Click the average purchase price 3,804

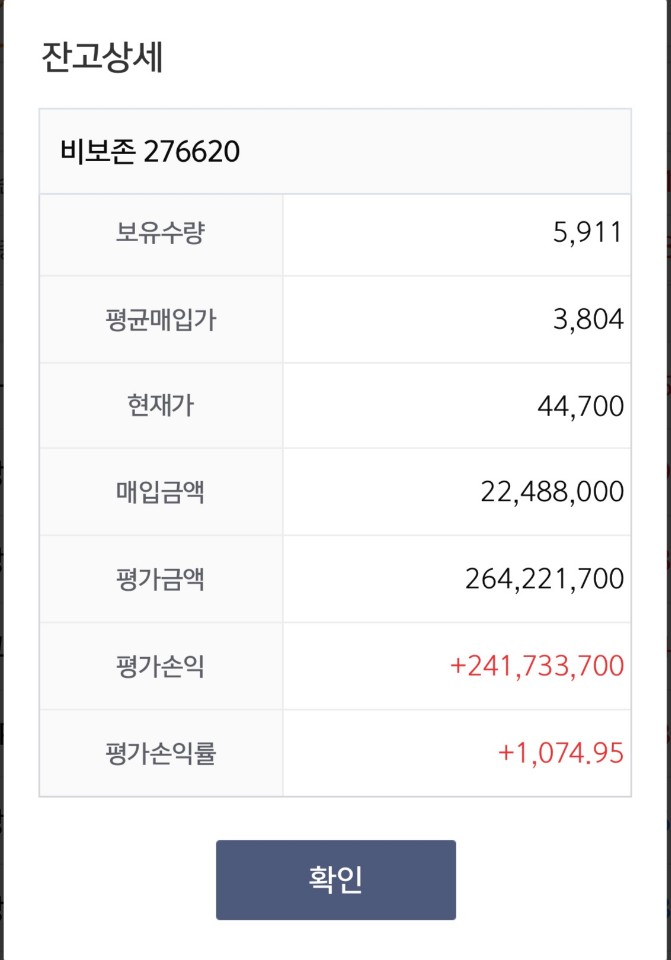pos(588,320)
